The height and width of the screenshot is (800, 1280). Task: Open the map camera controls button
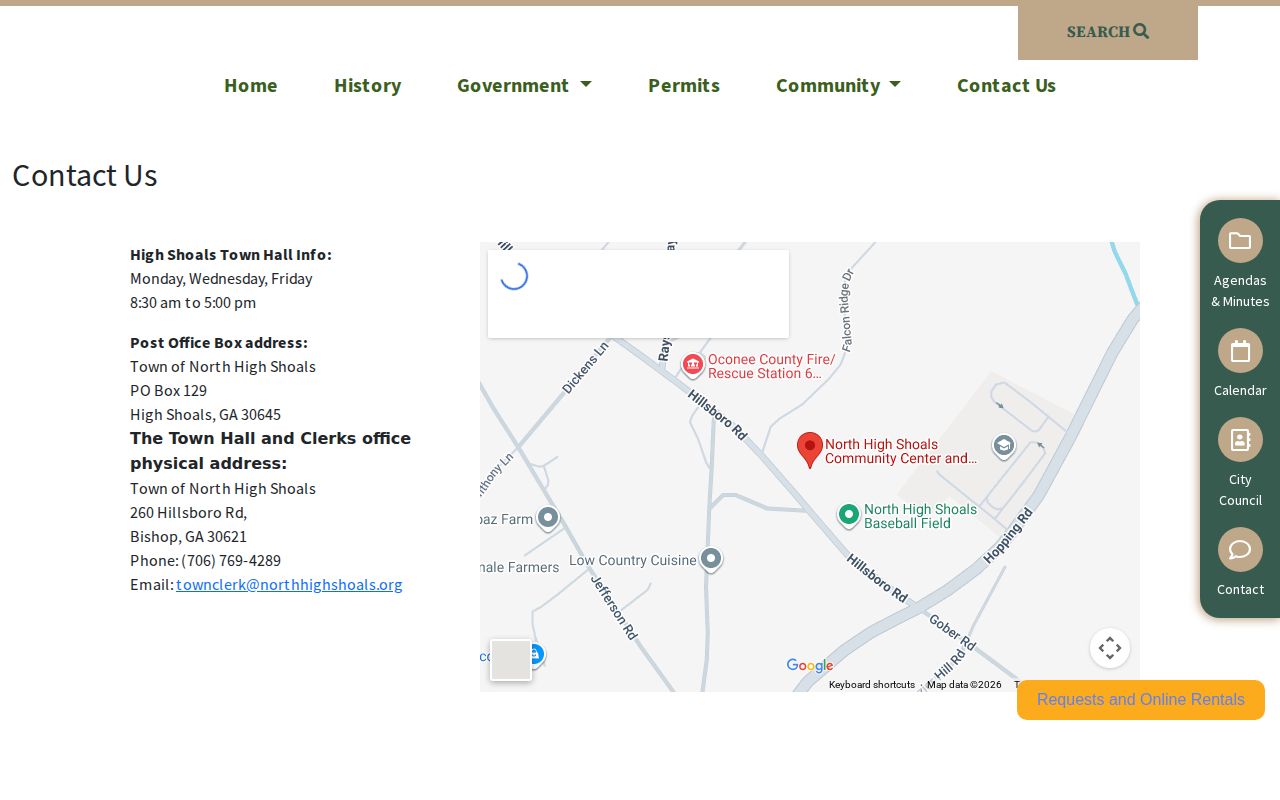point(1110,648)
